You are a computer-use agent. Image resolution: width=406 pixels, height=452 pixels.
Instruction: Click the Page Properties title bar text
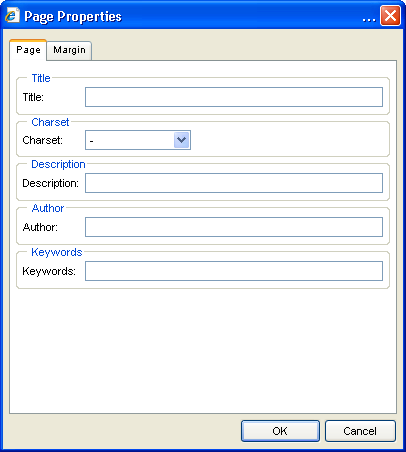click(x=73, y=16)
